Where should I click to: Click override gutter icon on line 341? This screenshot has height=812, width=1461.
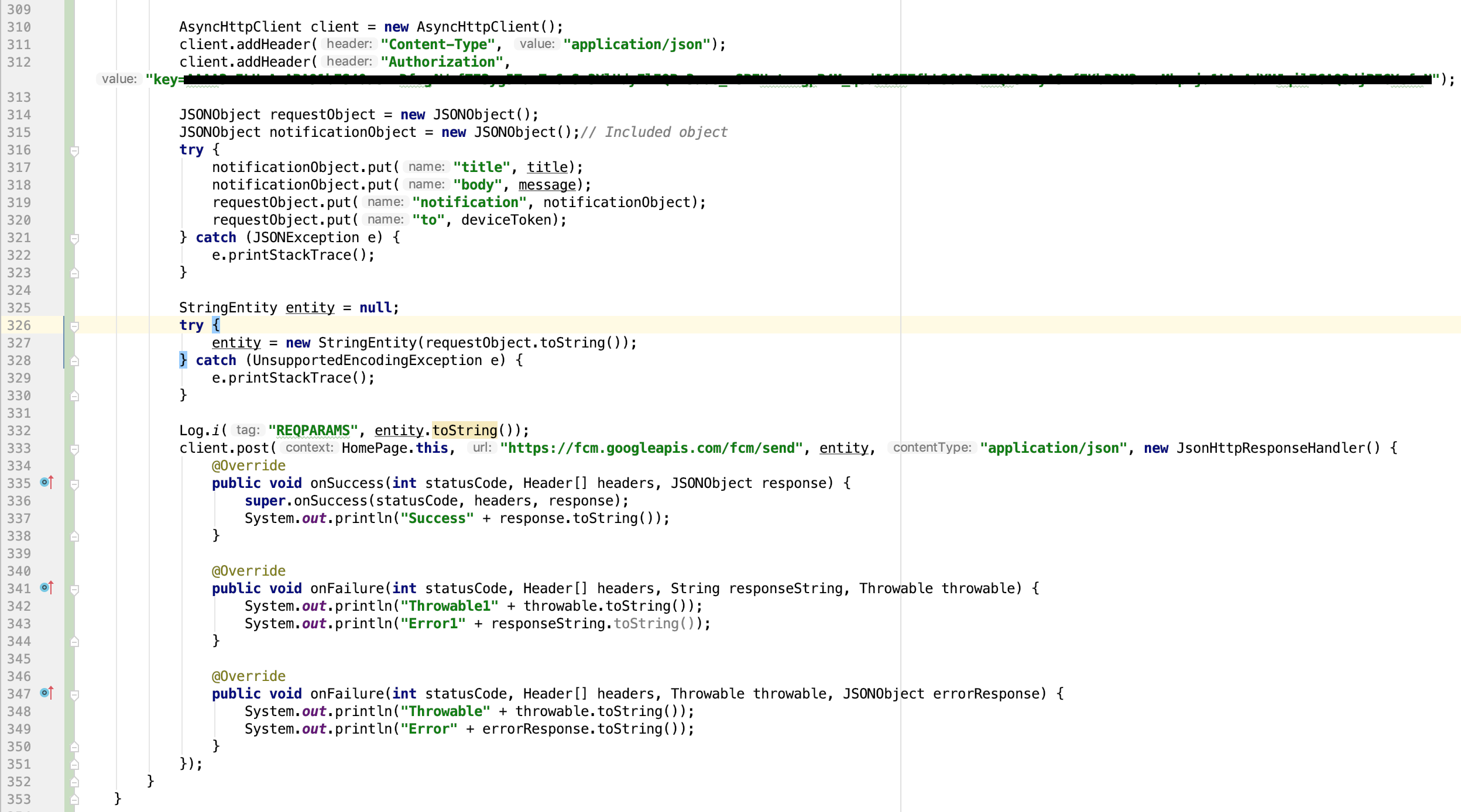click(47, 588)
